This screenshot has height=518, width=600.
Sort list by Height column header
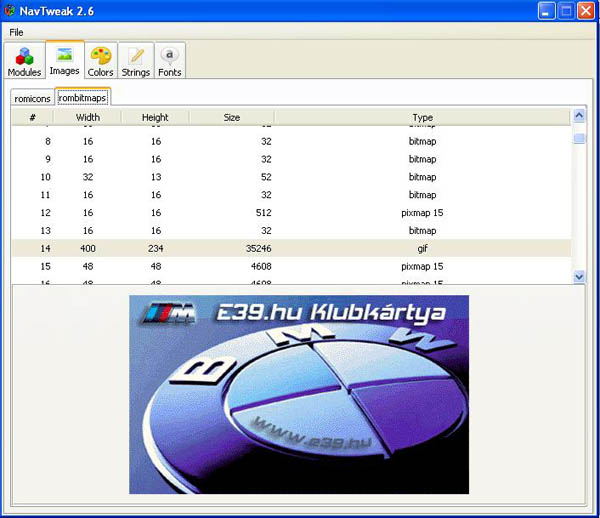coord(155,117)
